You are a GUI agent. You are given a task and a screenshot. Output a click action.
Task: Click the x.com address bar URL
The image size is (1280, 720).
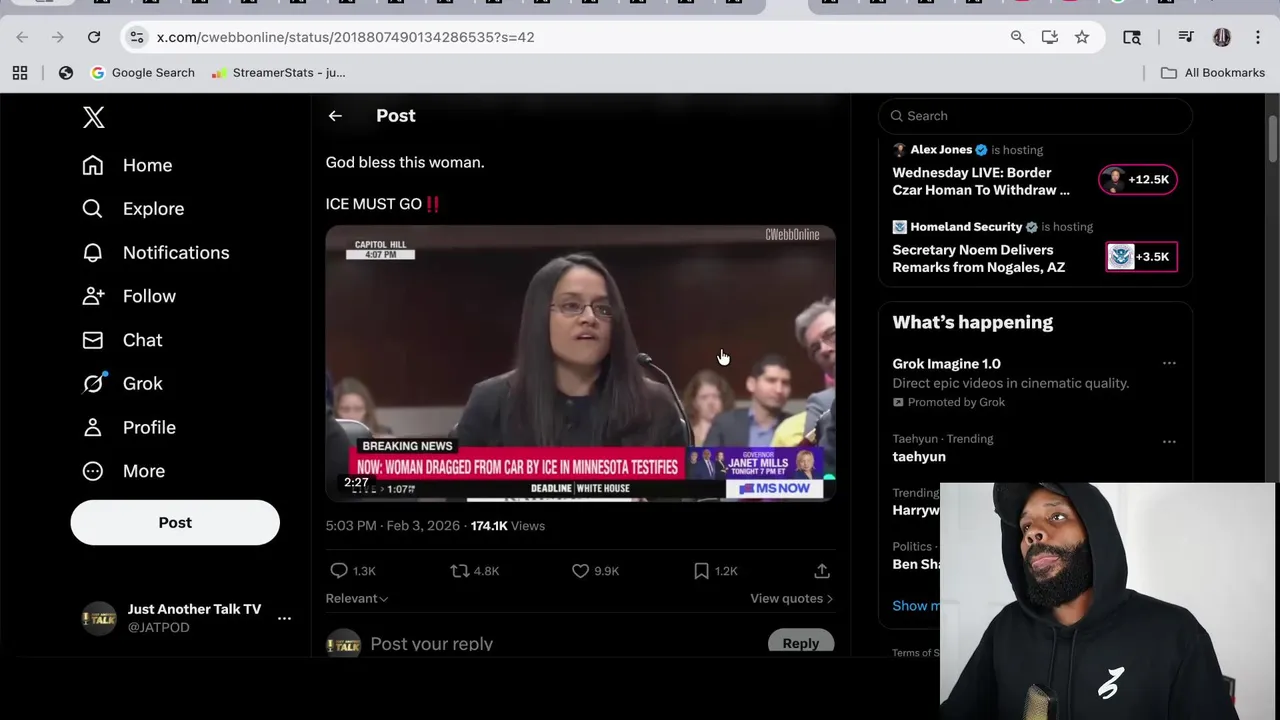(346, 37)
